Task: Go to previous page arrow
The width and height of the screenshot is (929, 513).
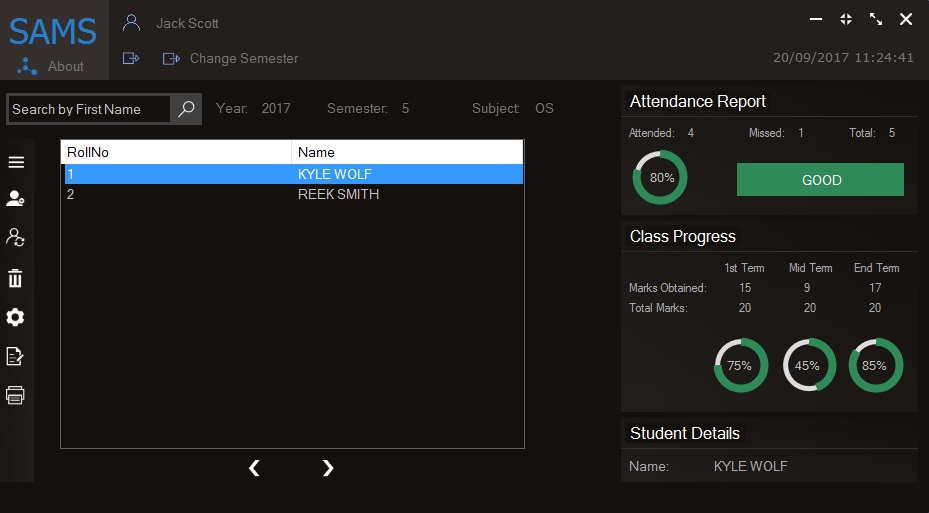Action: 254,468
